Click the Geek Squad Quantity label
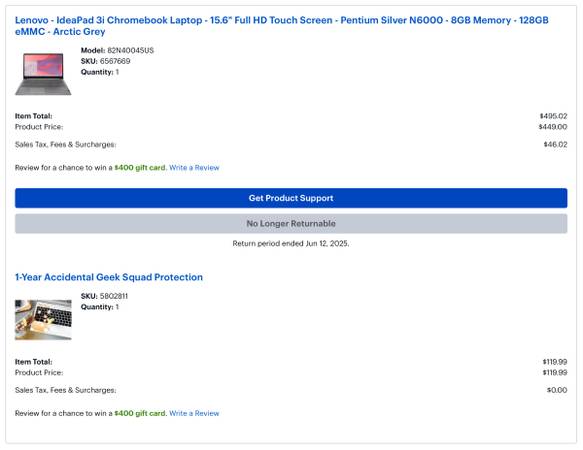This screenshot has width=583, height=450. click(x=97, y=307)
